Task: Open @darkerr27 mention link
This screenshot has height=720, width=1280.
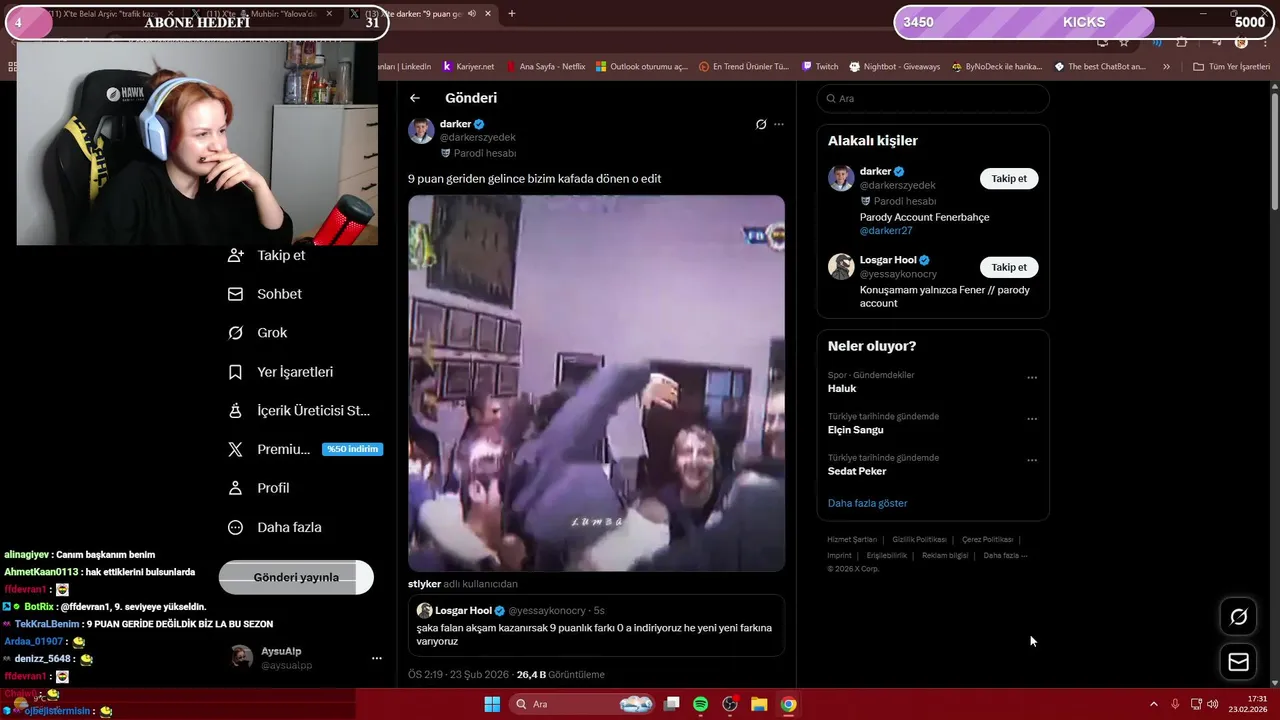Action: click(886, 231)
